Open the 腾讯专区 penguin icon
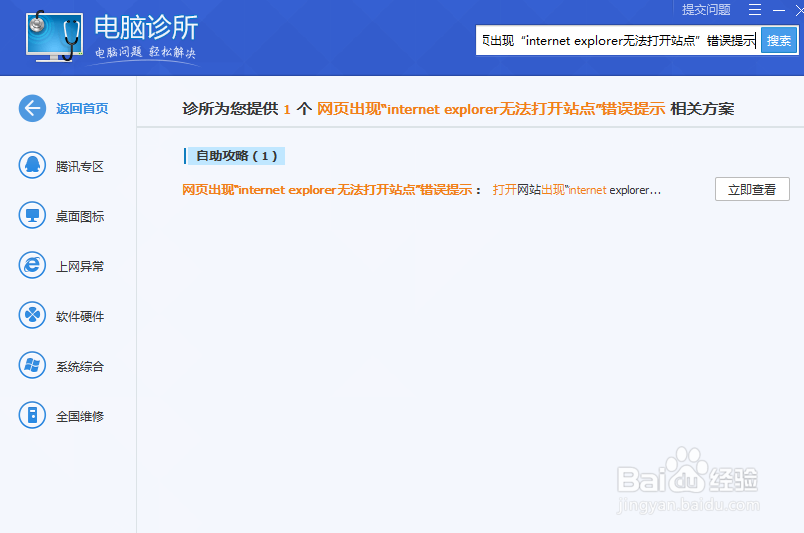Viewport: 804px width, 533px height. tap(32, 165)
